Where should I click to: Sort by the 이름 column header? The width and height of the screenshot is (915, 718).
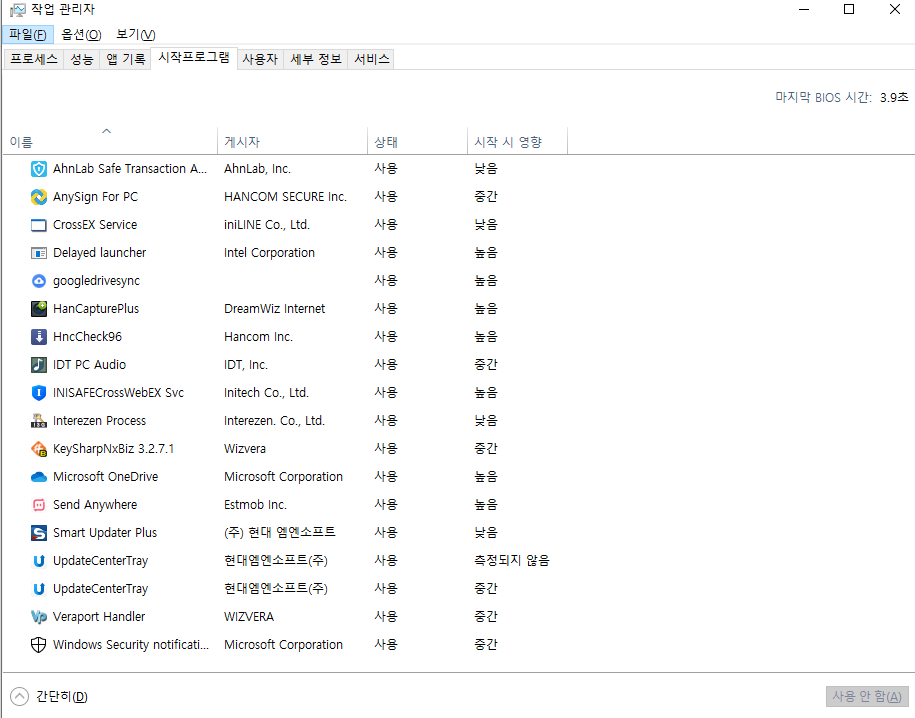click(110, 141)
